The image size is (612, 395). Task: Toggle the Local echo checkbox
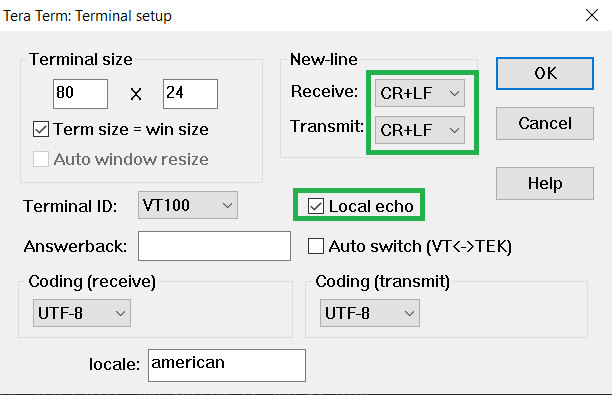(316, 206)
